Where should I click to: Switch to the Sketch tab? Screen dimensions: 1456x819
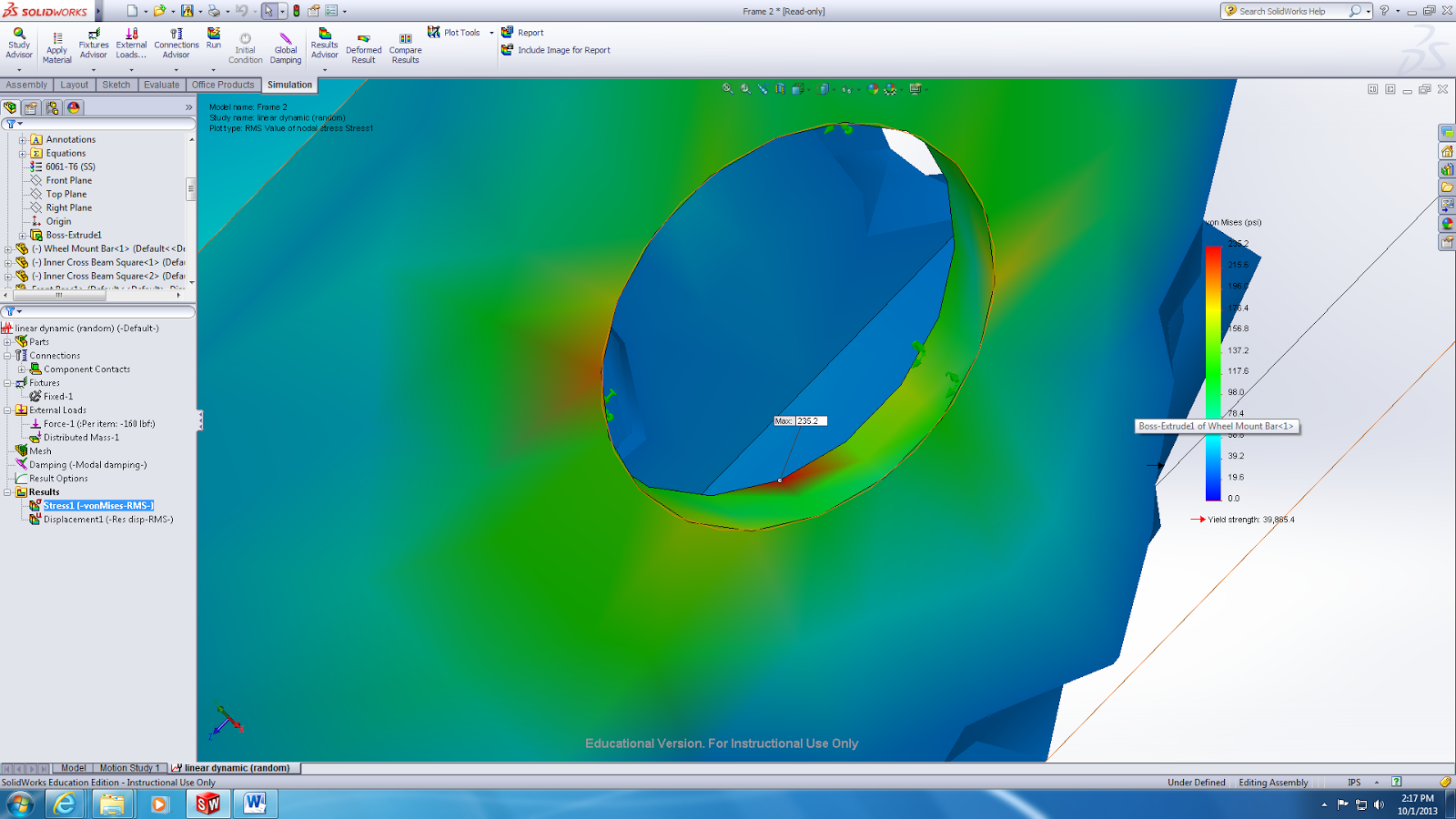pyautogui.click(x=116, y=85)
